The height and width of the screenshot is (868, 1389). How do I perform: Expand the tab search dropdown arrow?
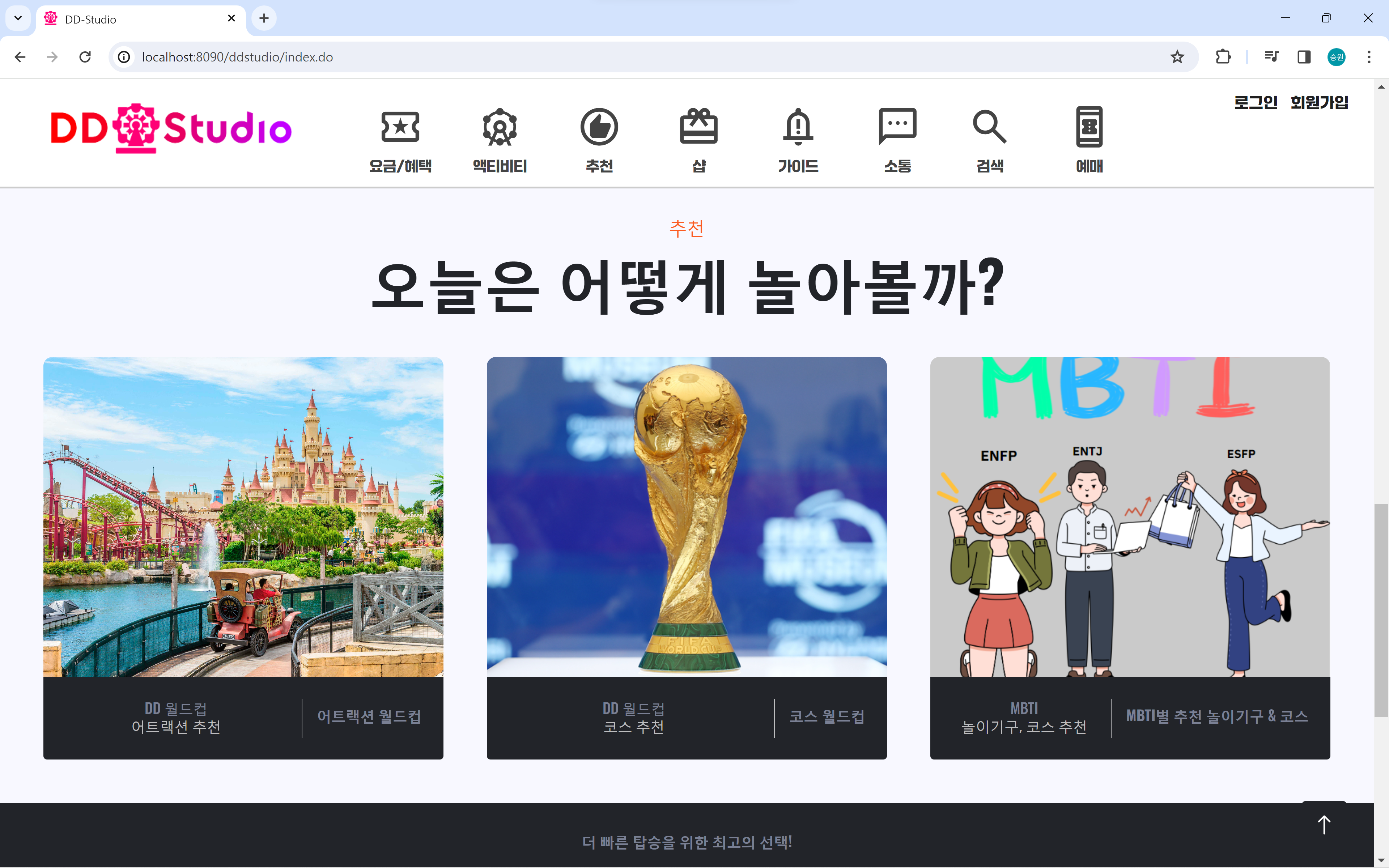18,18
